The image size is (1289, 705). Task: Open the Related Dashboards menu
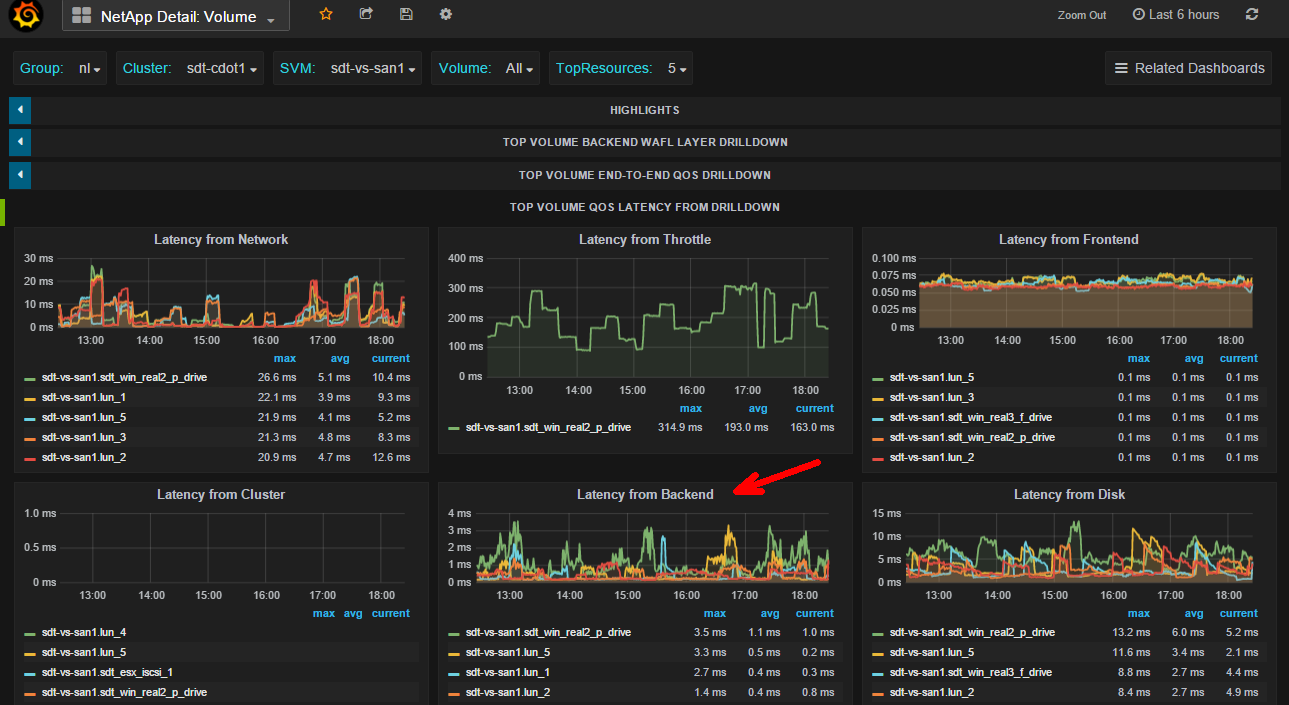tap(1189, 68)
